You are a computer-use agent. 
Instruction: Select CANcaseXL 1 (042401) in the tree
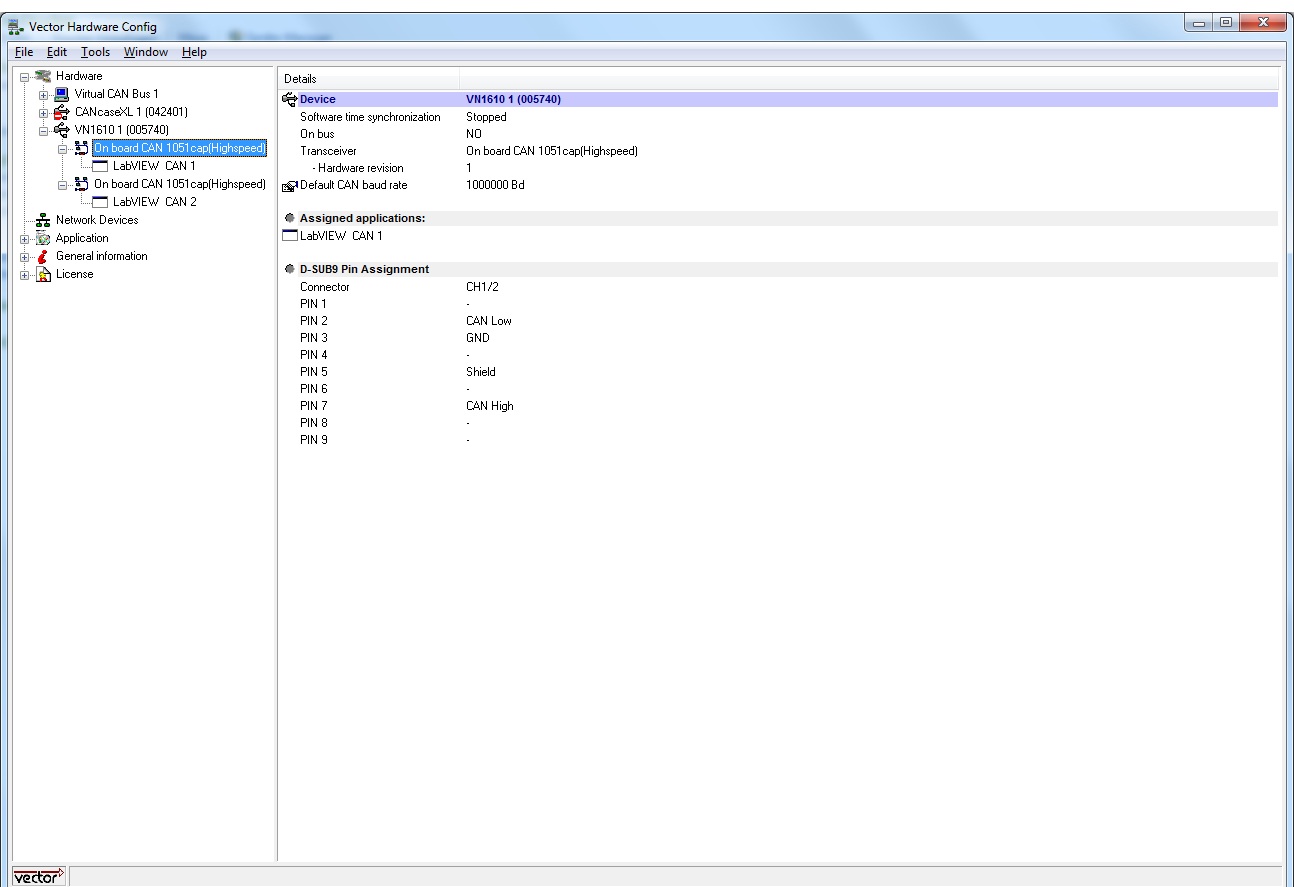click(131, 112)
